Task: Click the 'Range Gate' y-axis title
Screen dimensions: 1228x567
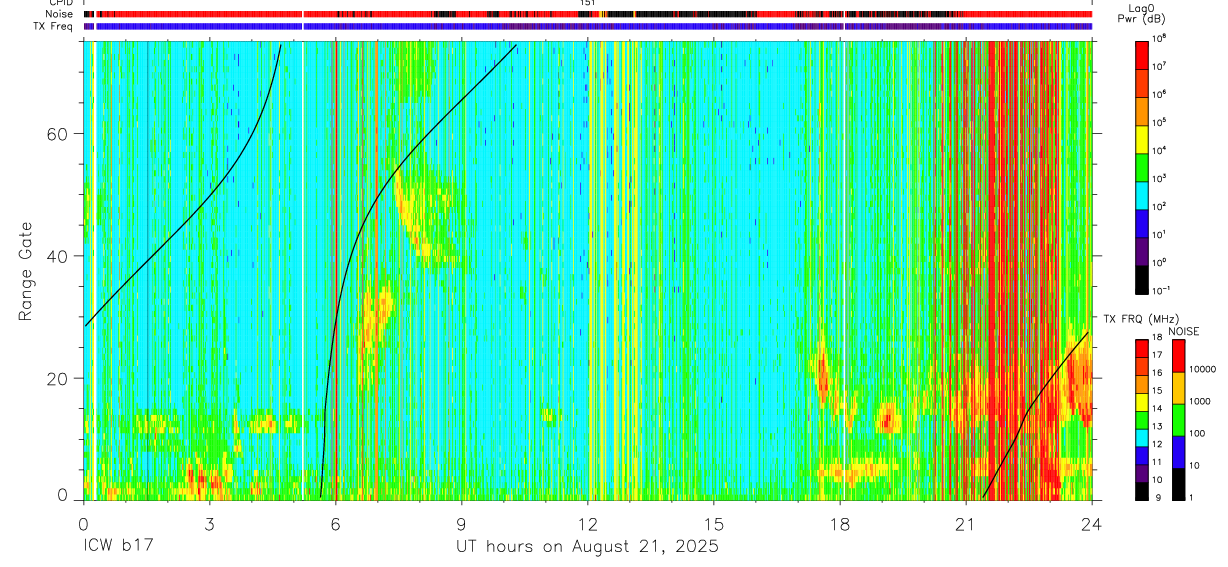Action: [x=26, y=272]
